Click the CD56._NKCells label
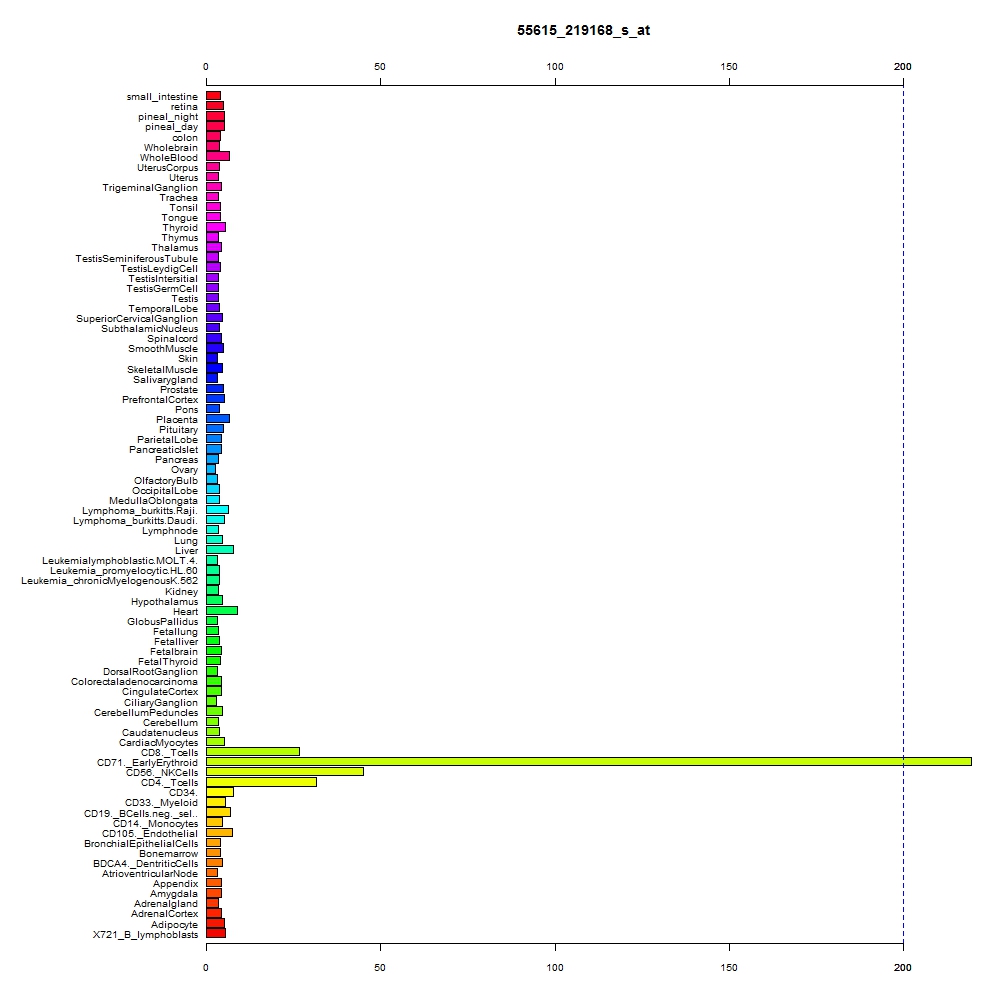Image resolution: width=1000 pixels, height=1000 pixels. pyautogui.click(x=162, y=773)
